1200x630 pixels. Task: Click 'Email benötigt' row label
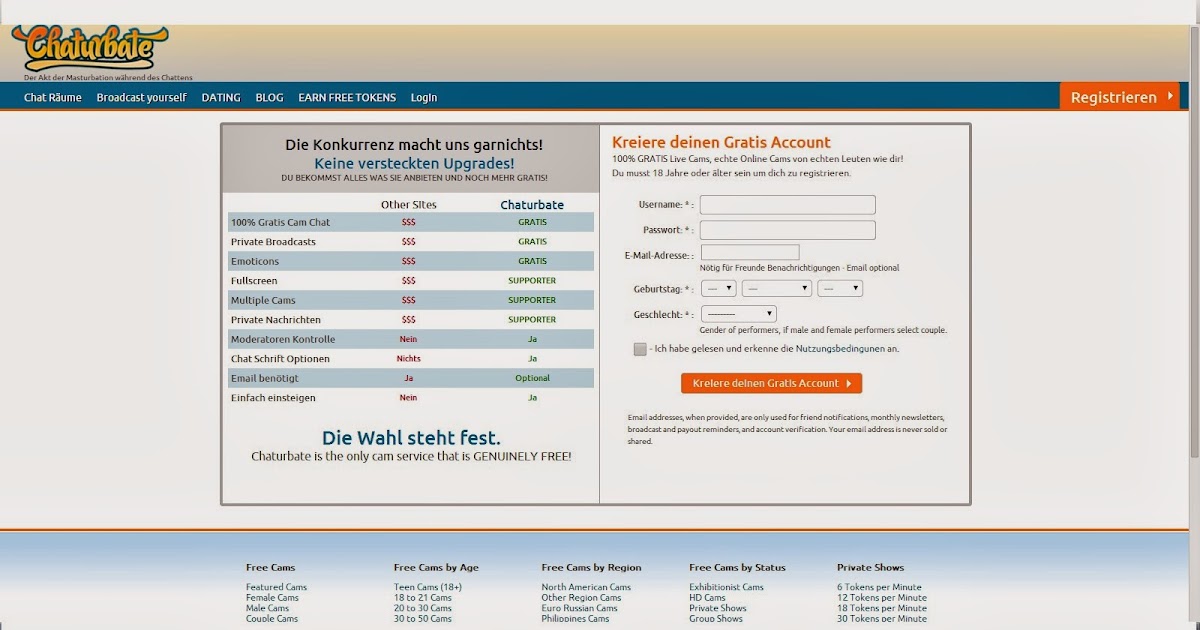265,378
